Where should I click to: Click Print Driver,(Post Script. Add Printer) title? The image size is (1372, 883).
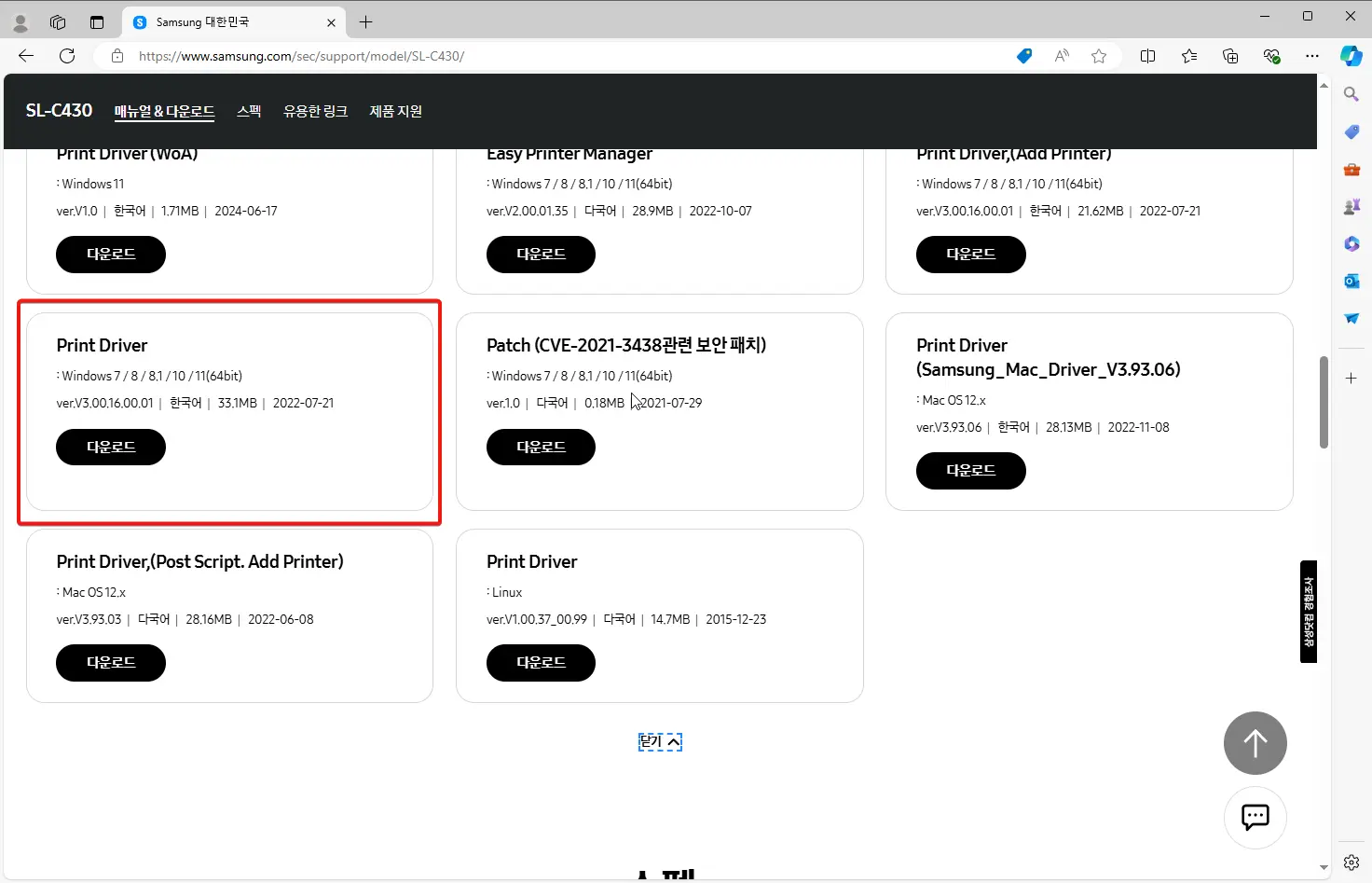199,561
